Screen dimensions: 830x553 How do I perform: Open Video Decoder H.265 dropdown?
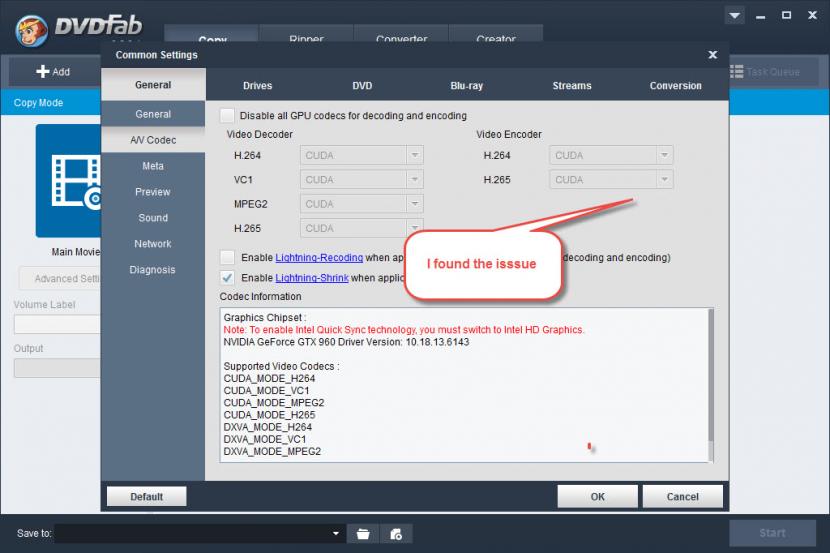coord(362,228)
